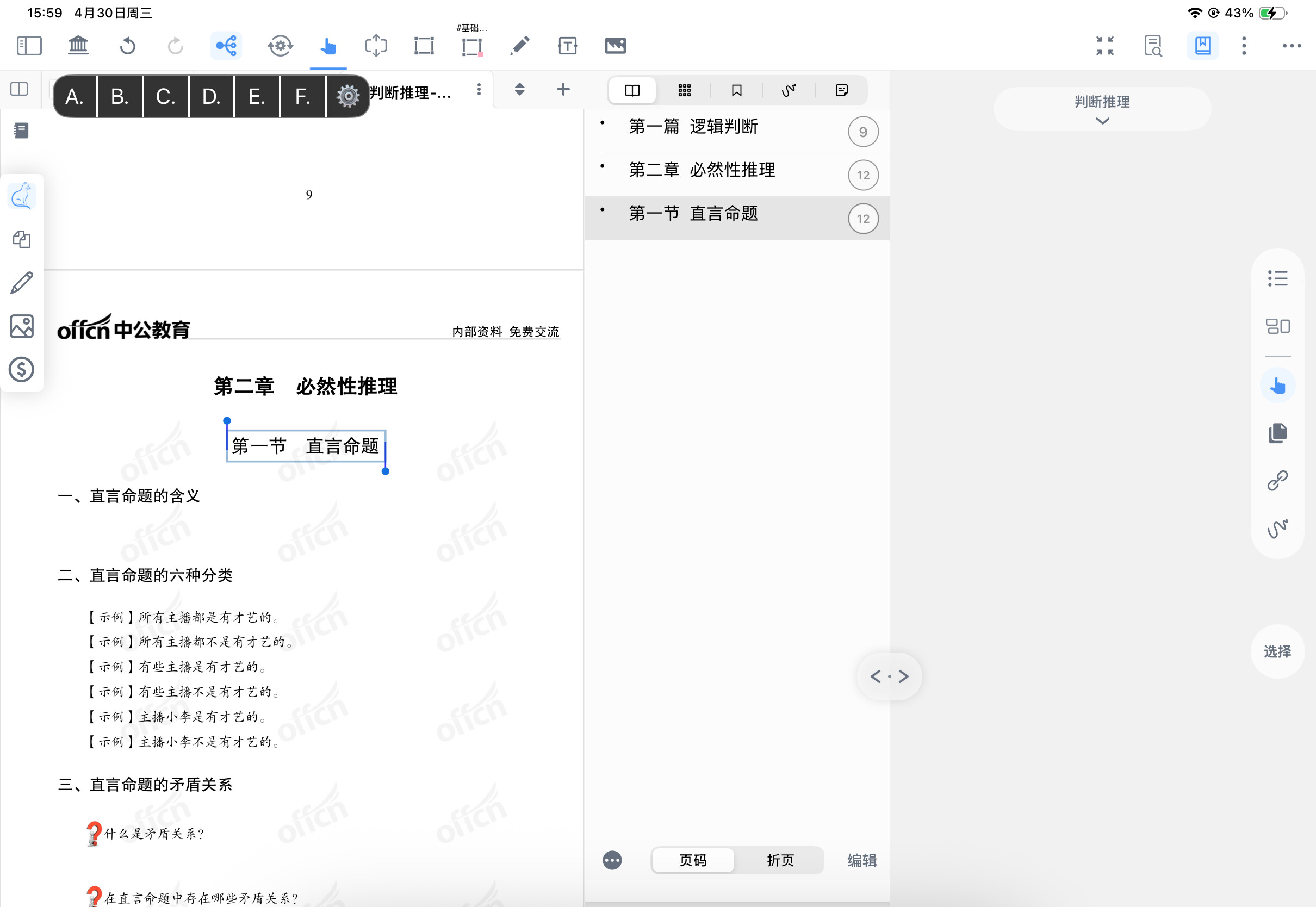Switch to the handwriting scribble tab
This screenshot has height=907, width=1316.
point(789,90)
